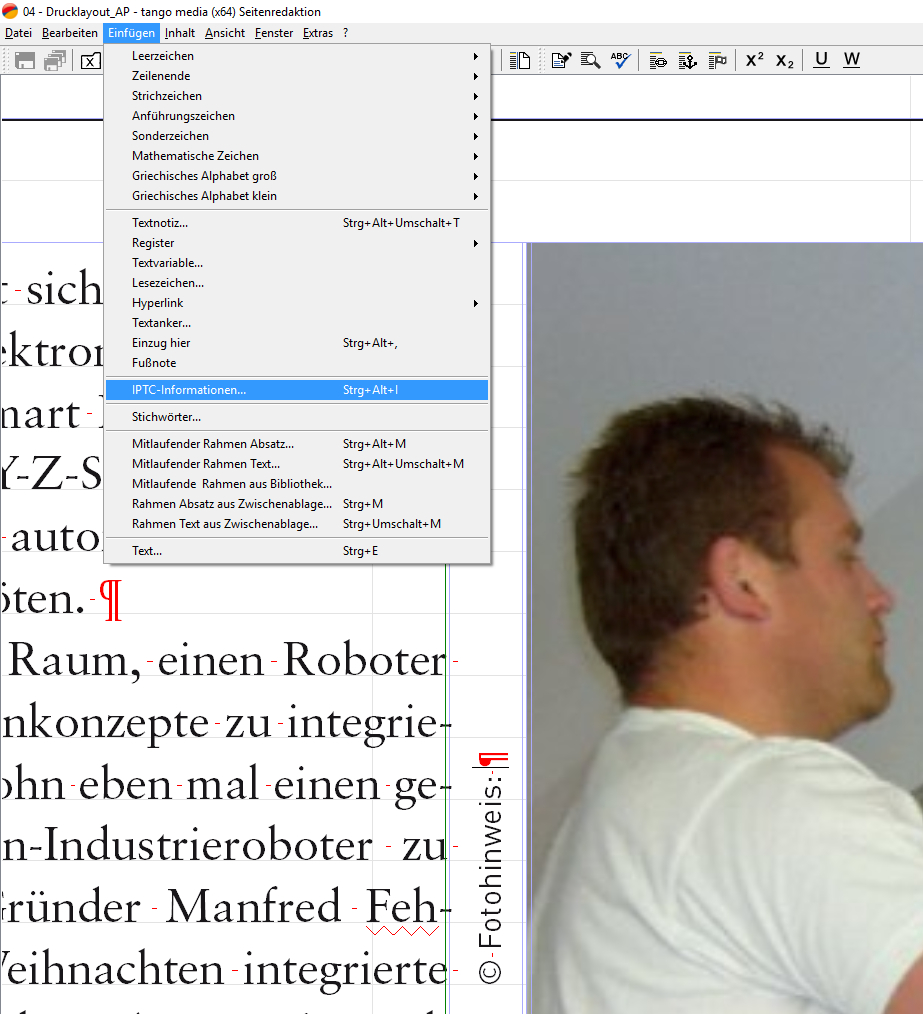The height and width of the screenshot is (1014, 923).
Task: Choose Fußnote from the Einfügen menu
Action: [x=154, y=363]
